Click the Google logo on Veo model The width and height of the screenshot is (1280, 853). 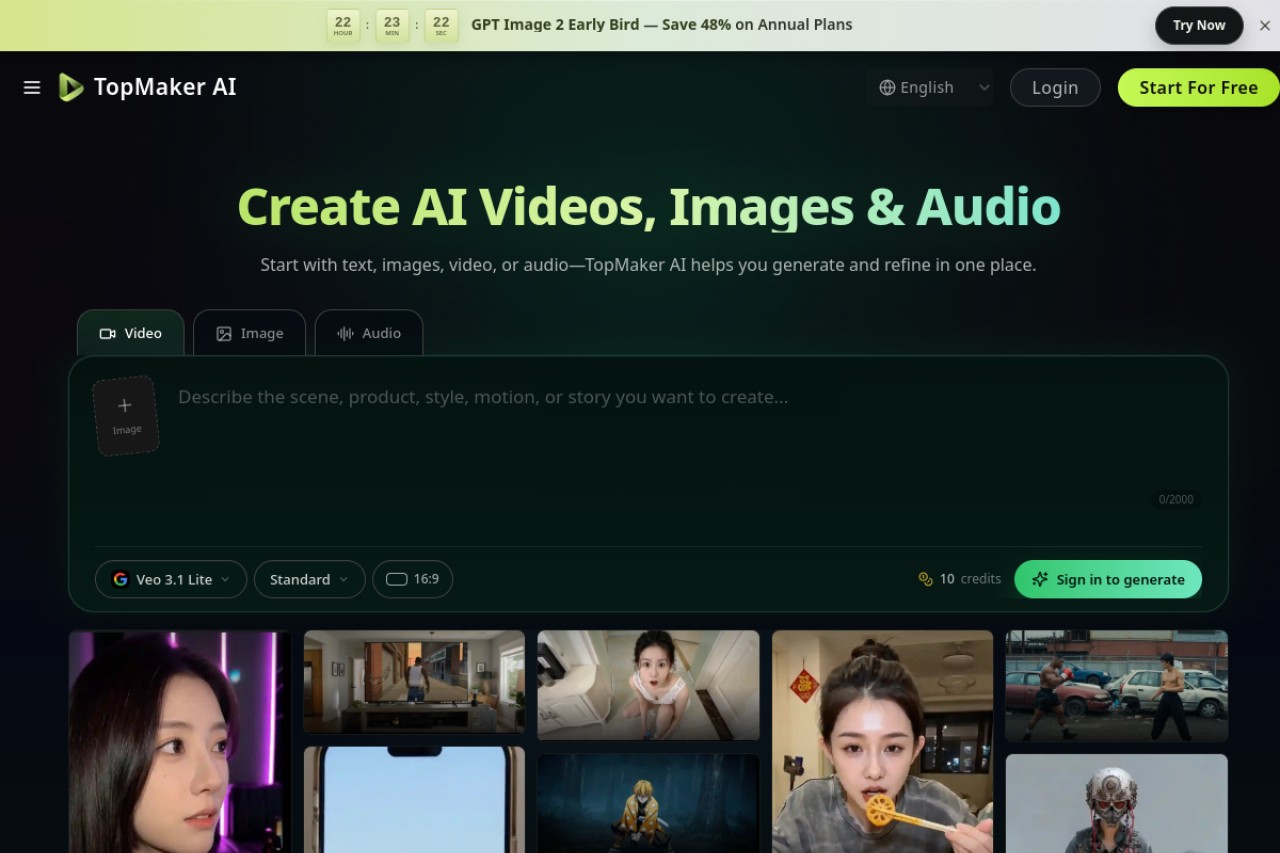(121, 579)
